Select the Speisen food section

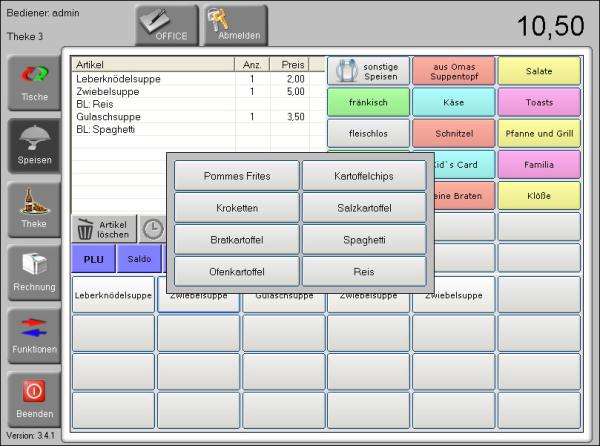34,147
